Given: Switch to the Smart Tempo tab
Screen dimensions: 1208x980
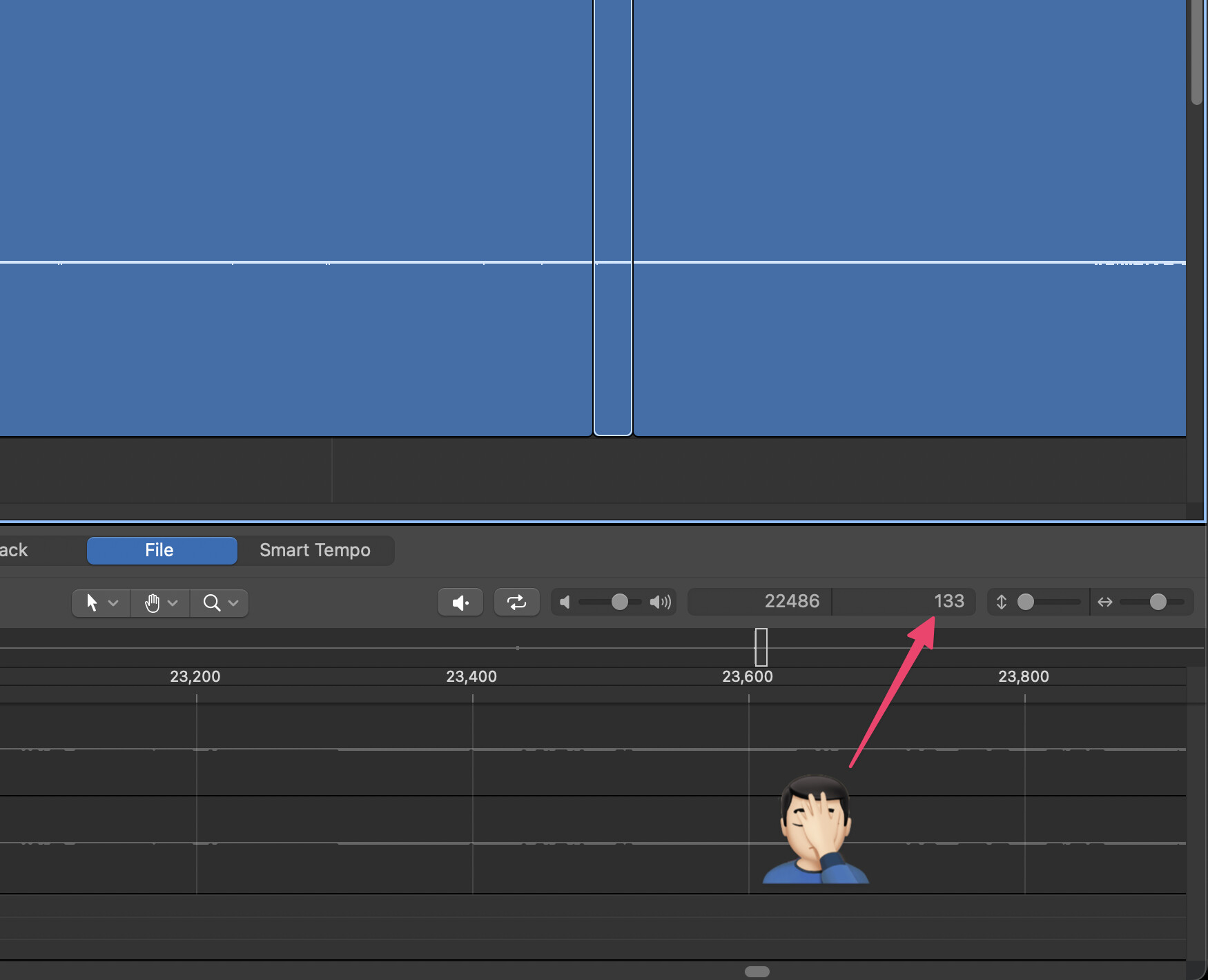Looking at the screenshot, I should 315,550.
